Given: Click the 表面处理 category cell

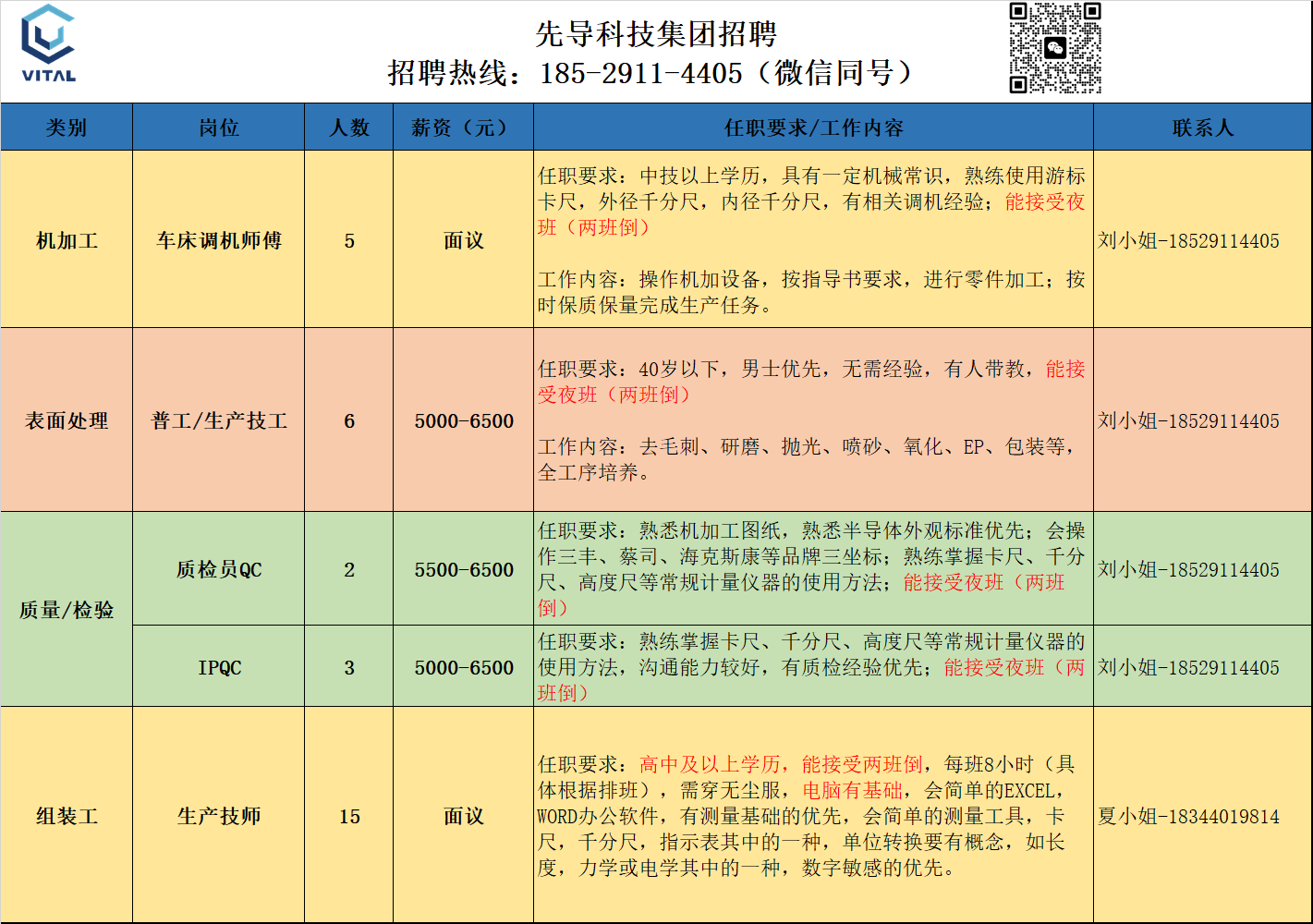Looking at the screenshot, I should tap(67, 420).
